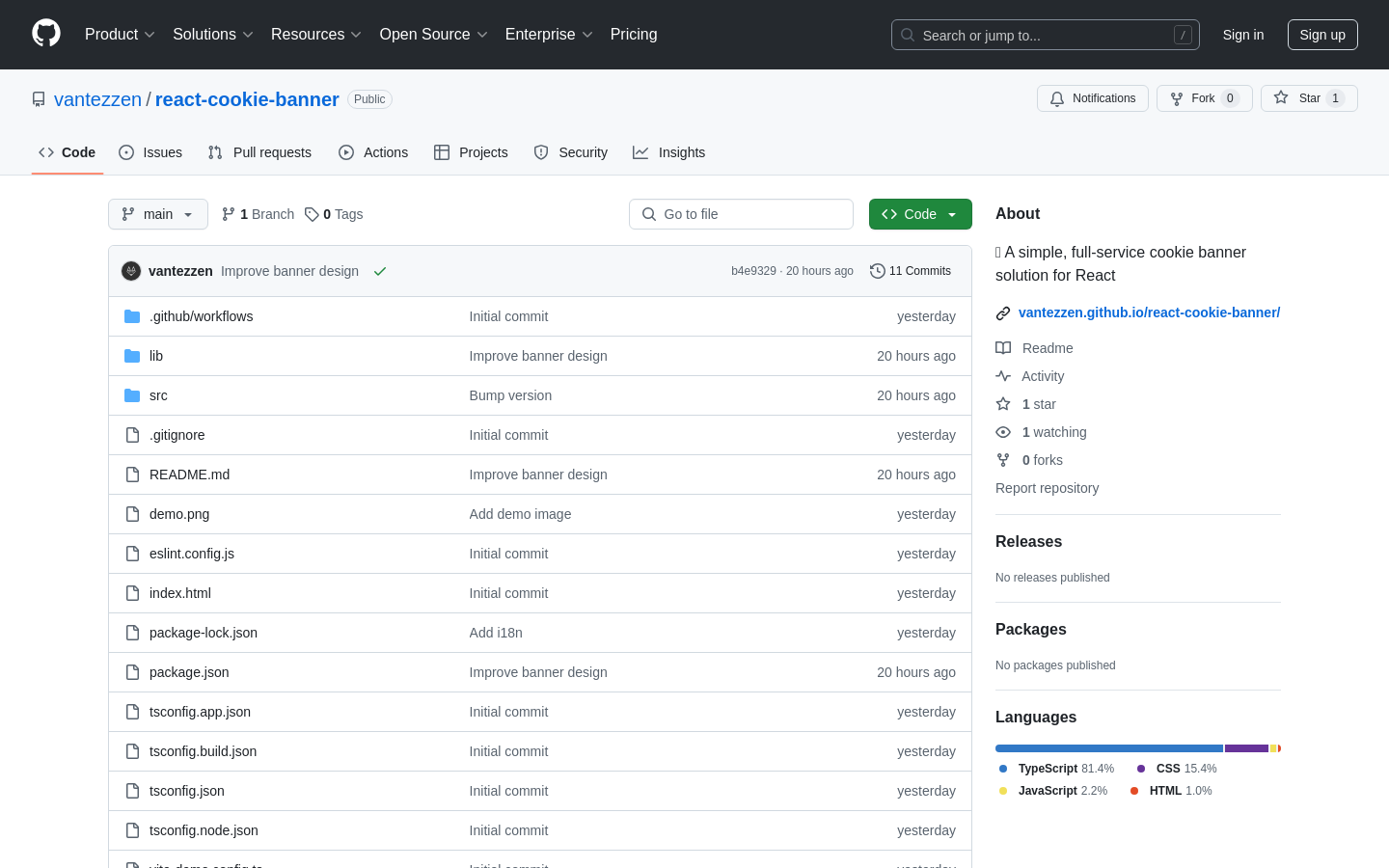Viewport: 1389px width, 868px height.
Task: Click Sign in
Action: pyautogui.click(x=1243, y=35)
